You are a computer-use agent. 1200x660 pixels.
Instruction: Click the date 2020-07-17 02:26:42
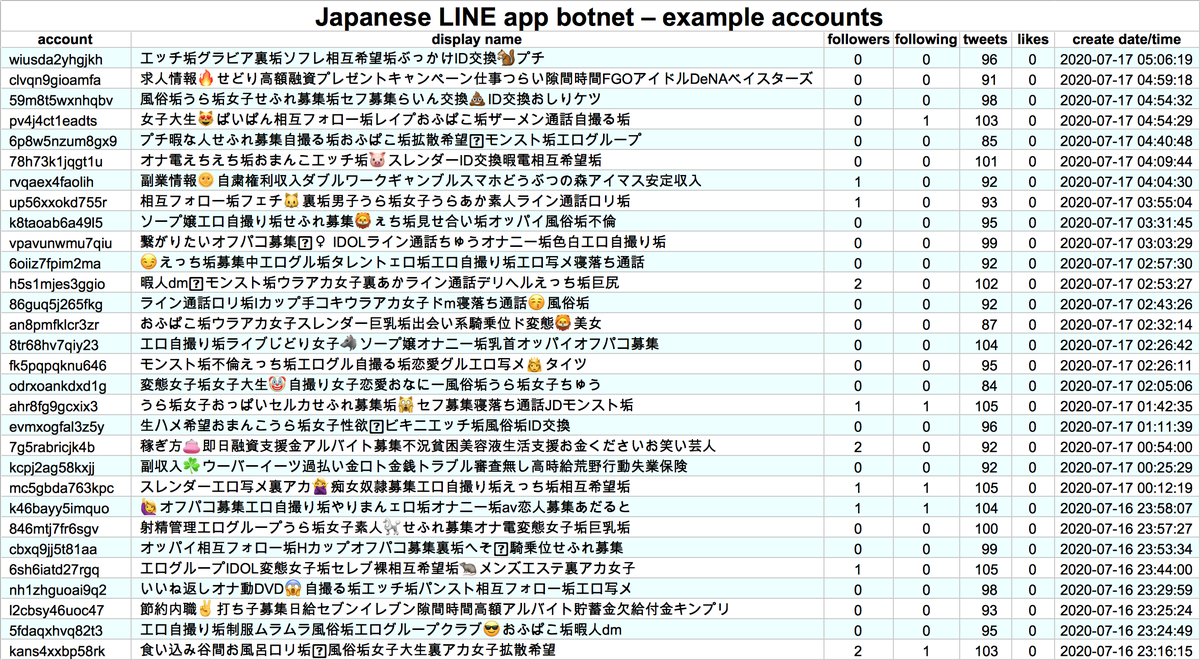pyautogui.click(x=1126, y=345)
